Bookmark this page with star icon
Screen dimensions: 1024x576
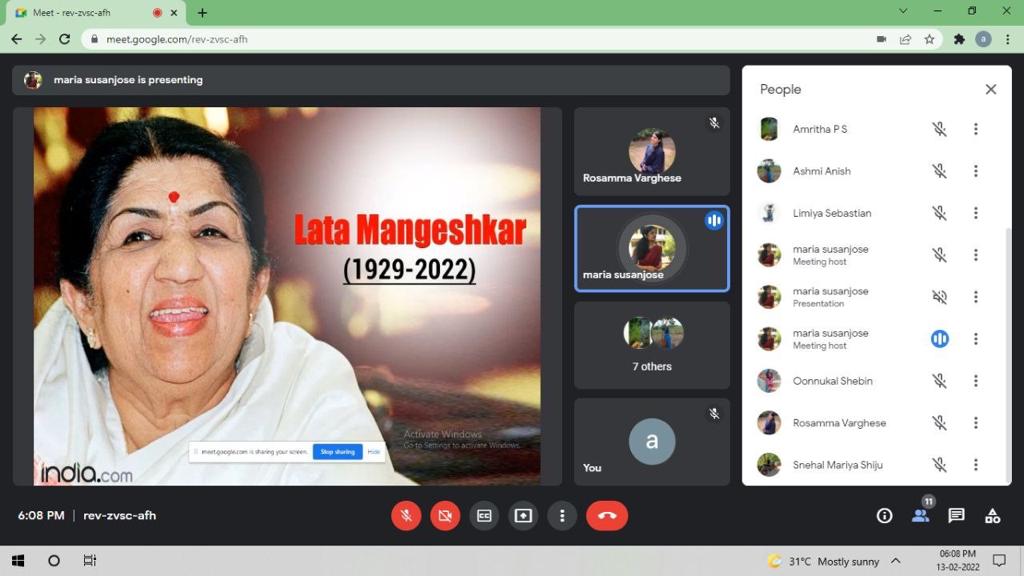click(x=929, y=39)
